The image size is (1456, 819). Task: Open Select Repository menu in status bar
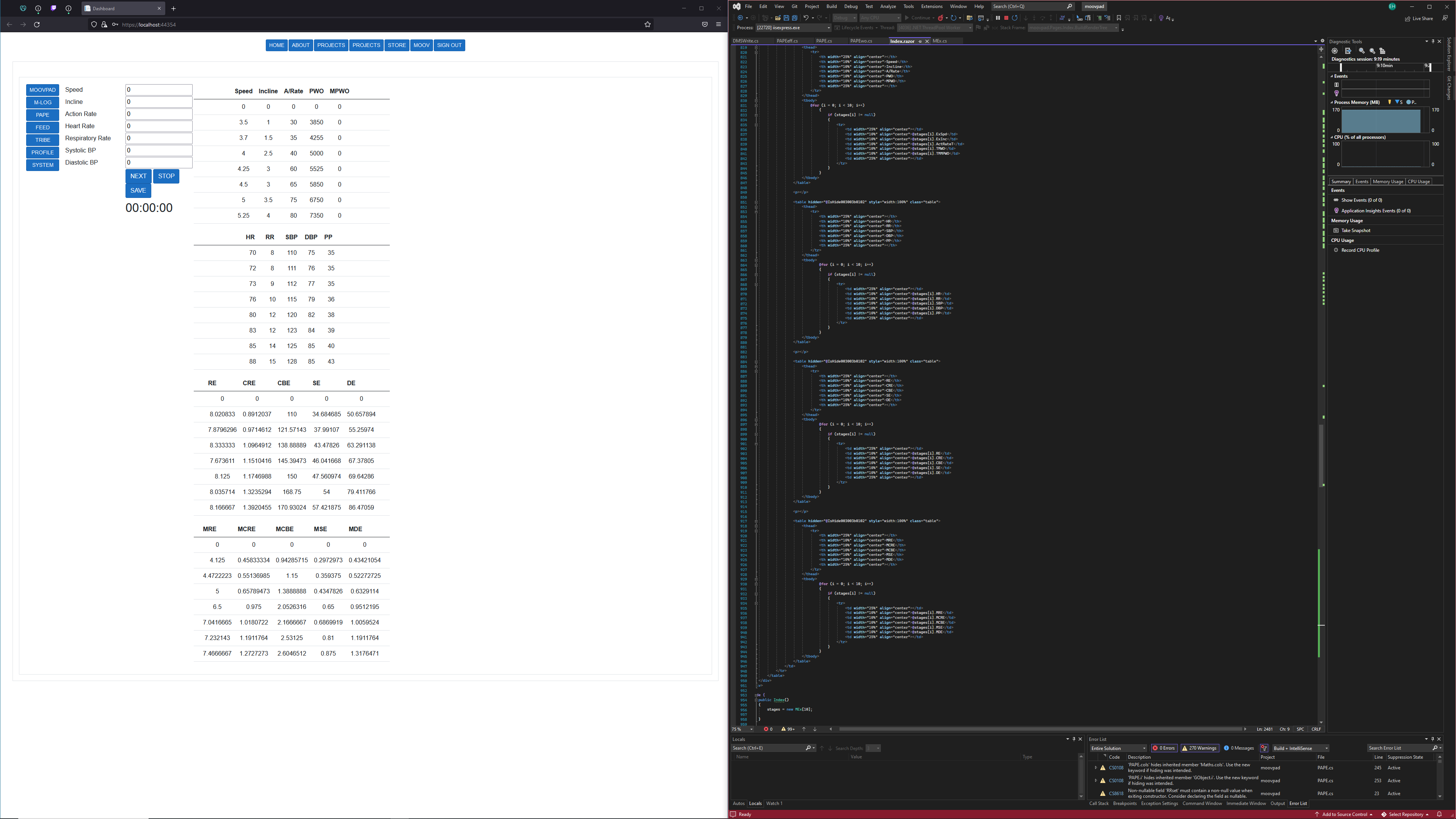tap(1404, 814)
